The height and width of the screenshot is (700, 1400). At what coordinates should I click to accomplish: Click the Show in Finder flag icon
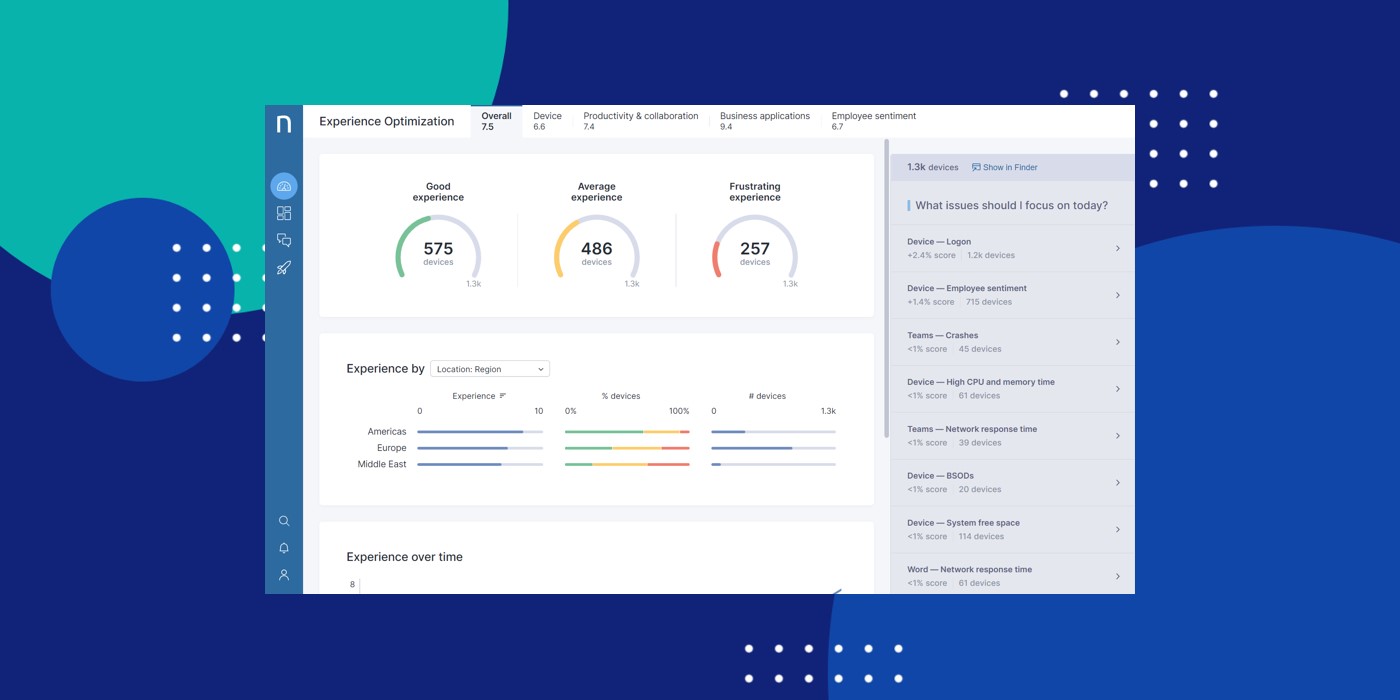(974, 167)
